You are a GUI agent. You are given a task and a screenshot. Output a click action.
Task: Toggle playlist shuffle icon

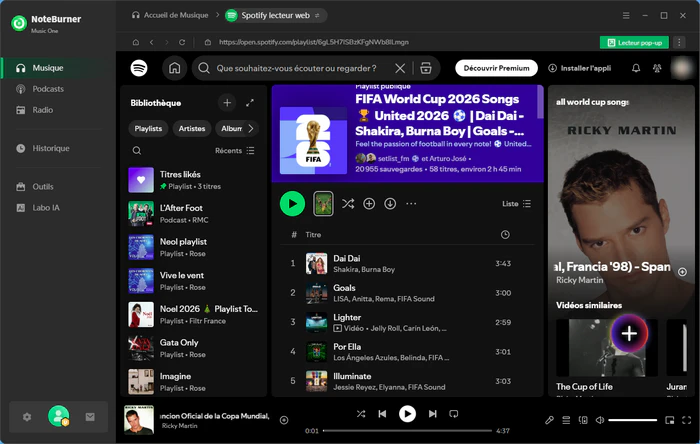point(348,204)
